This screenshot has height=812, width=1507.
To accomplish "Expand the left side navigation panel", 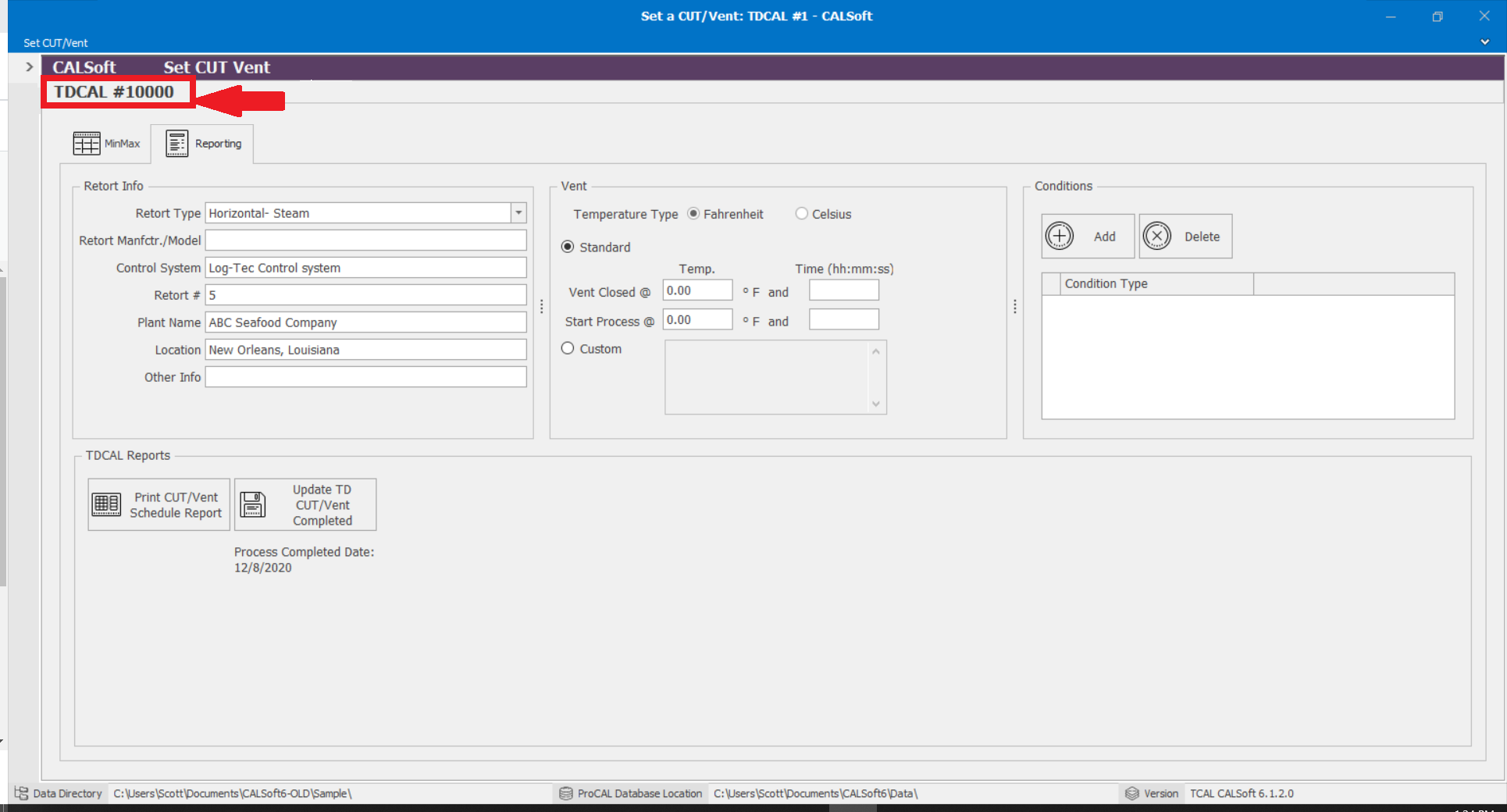I will [x=29, y=67].
